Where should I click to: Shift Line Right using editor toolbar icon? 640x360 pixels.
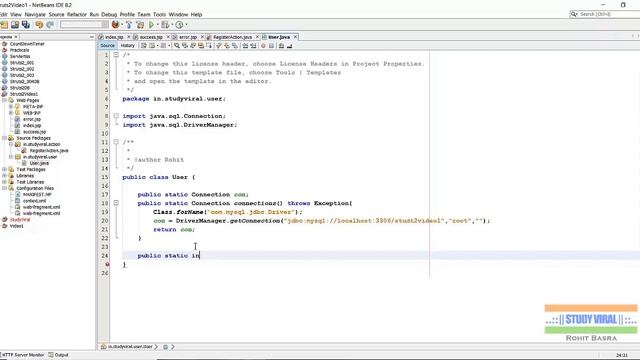[x=253, y=46]
